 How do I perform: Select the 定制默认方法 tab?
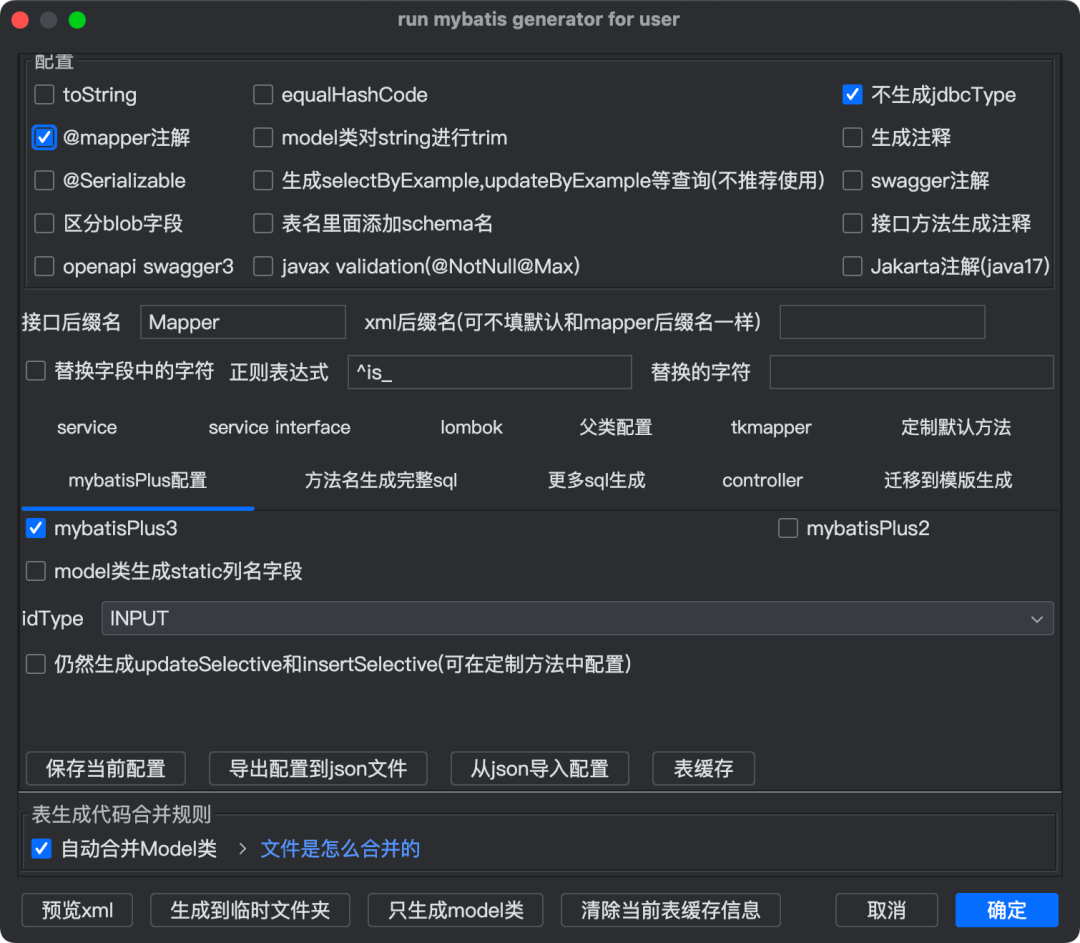click(956, 427)
